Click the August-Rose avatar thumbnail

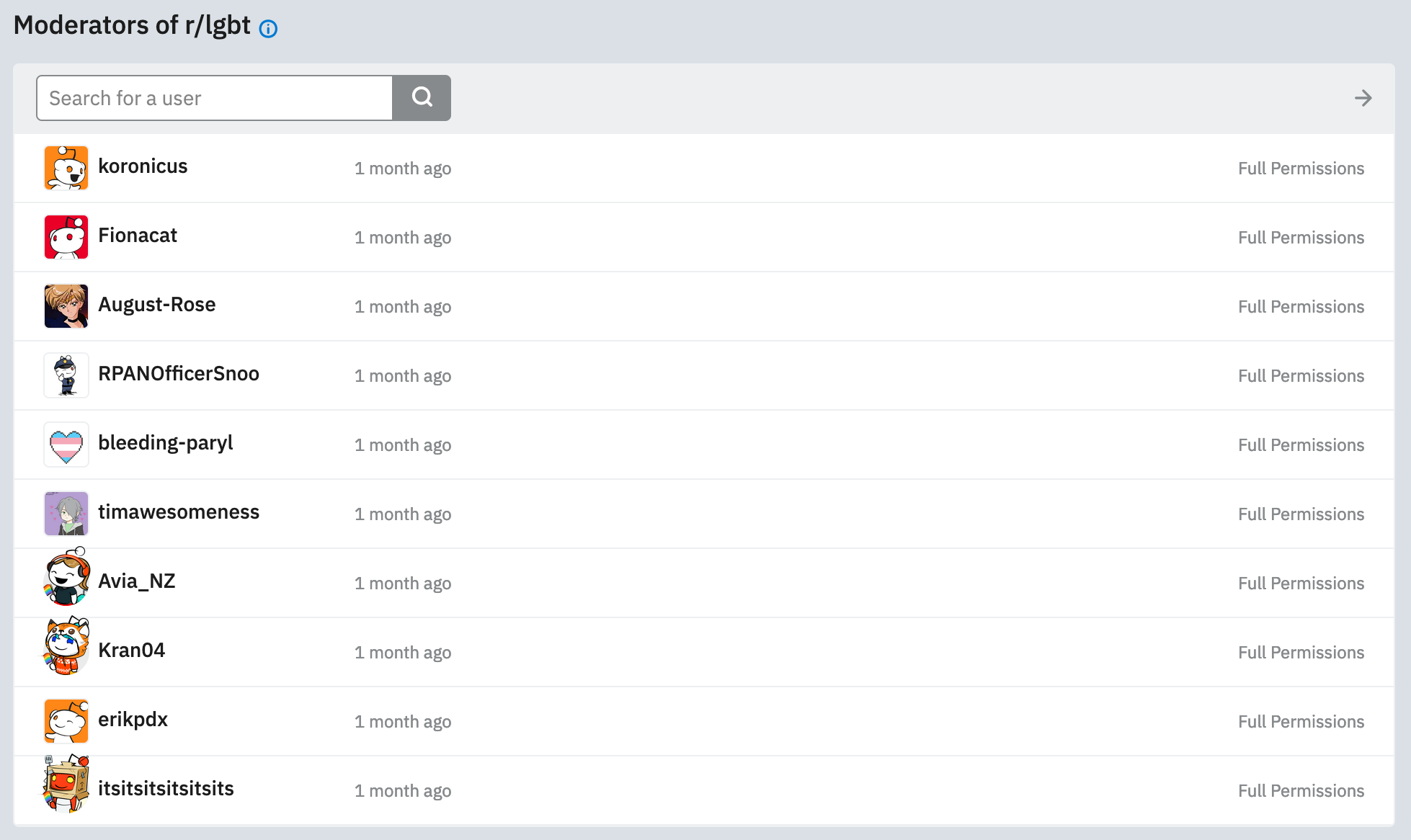(66, 306)
